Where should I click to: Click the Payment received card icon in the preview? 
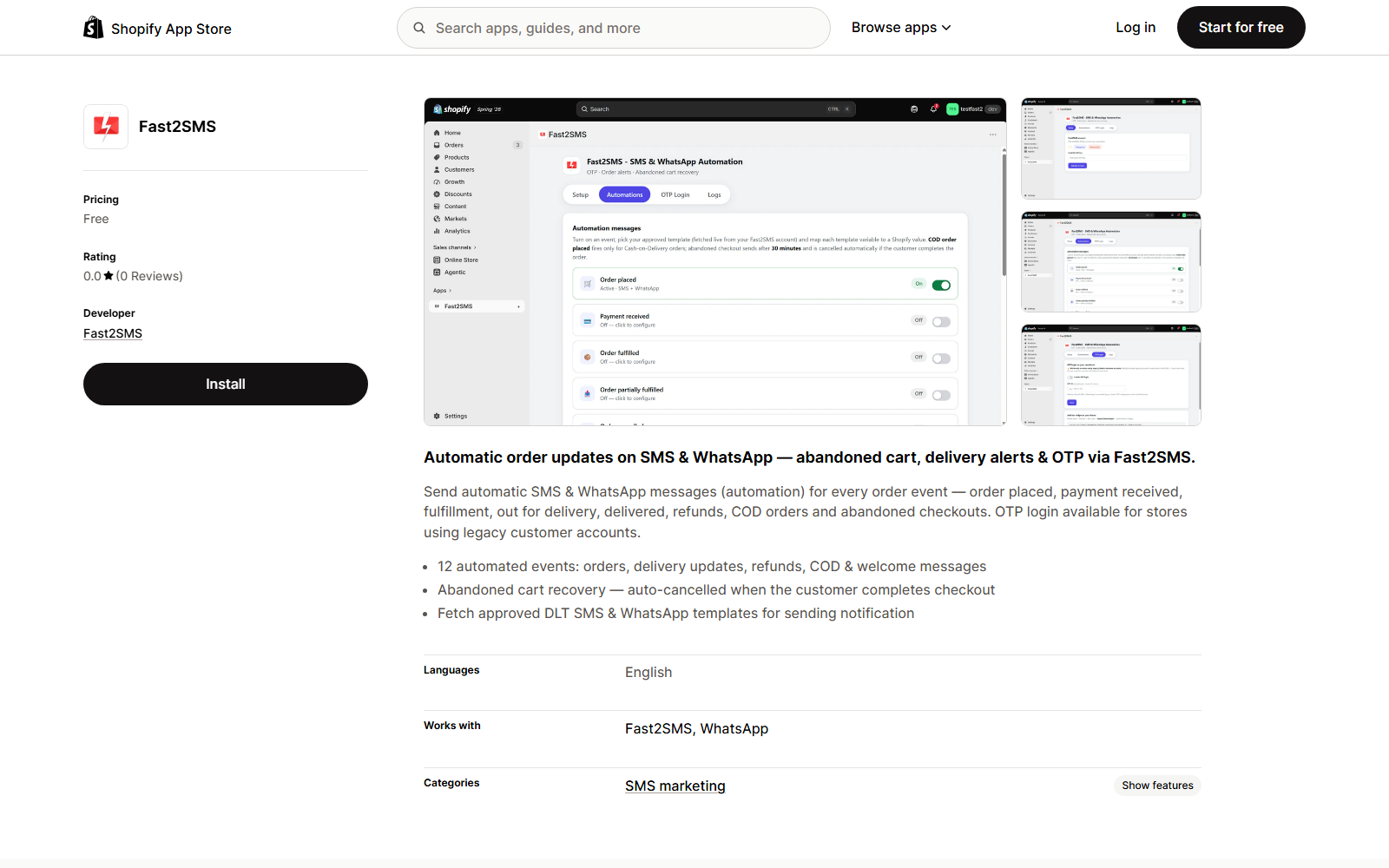click(588, 320)
